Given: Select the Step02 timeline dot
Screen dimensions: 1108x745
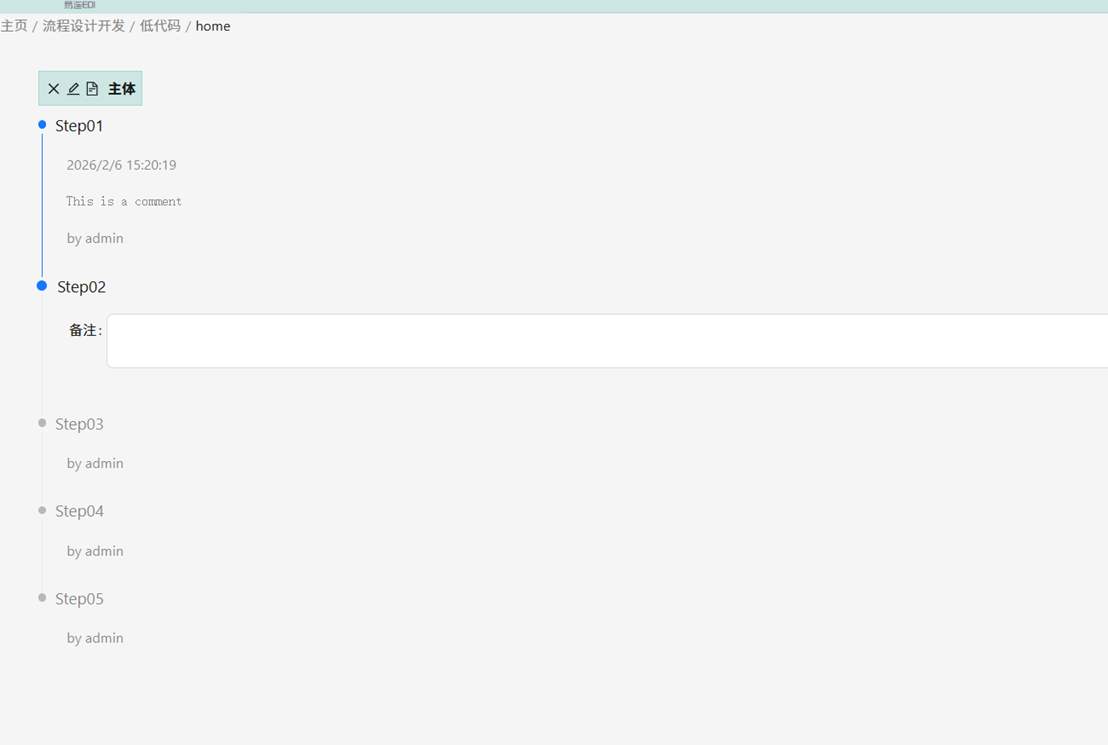Looking at the screenshot, I should click(42, 286).
